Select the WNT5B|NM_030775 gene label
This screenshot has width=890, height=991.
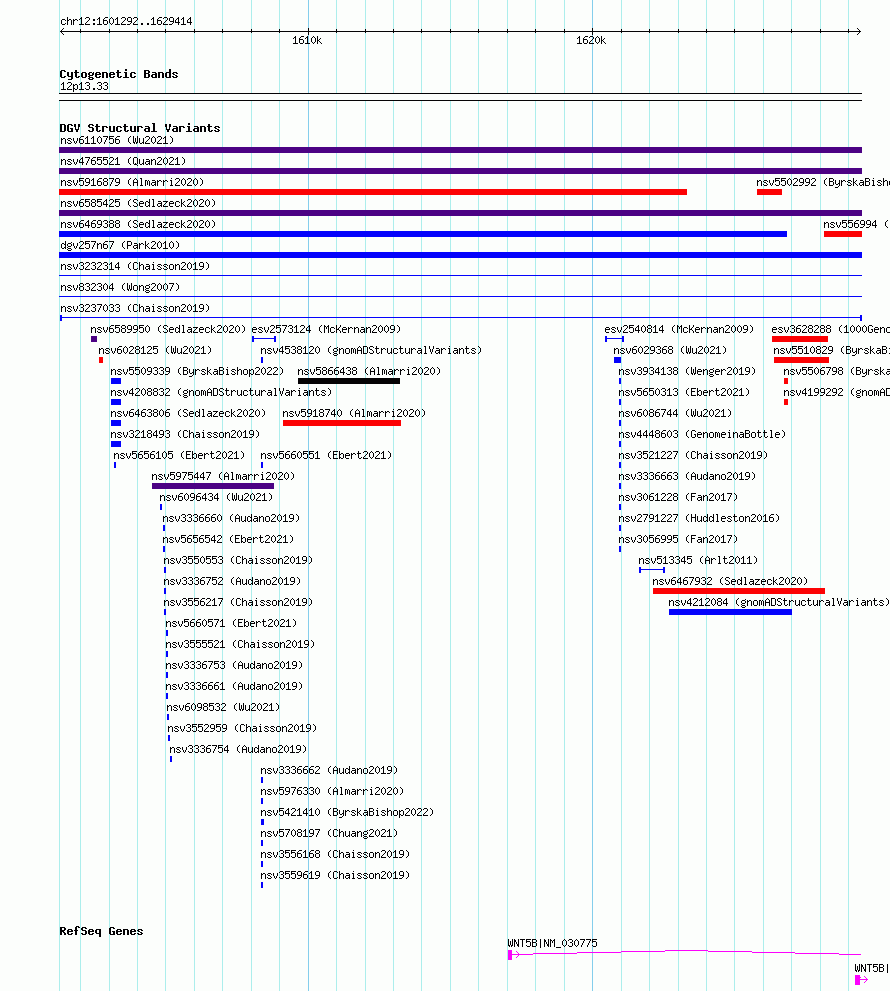(552, 943)
